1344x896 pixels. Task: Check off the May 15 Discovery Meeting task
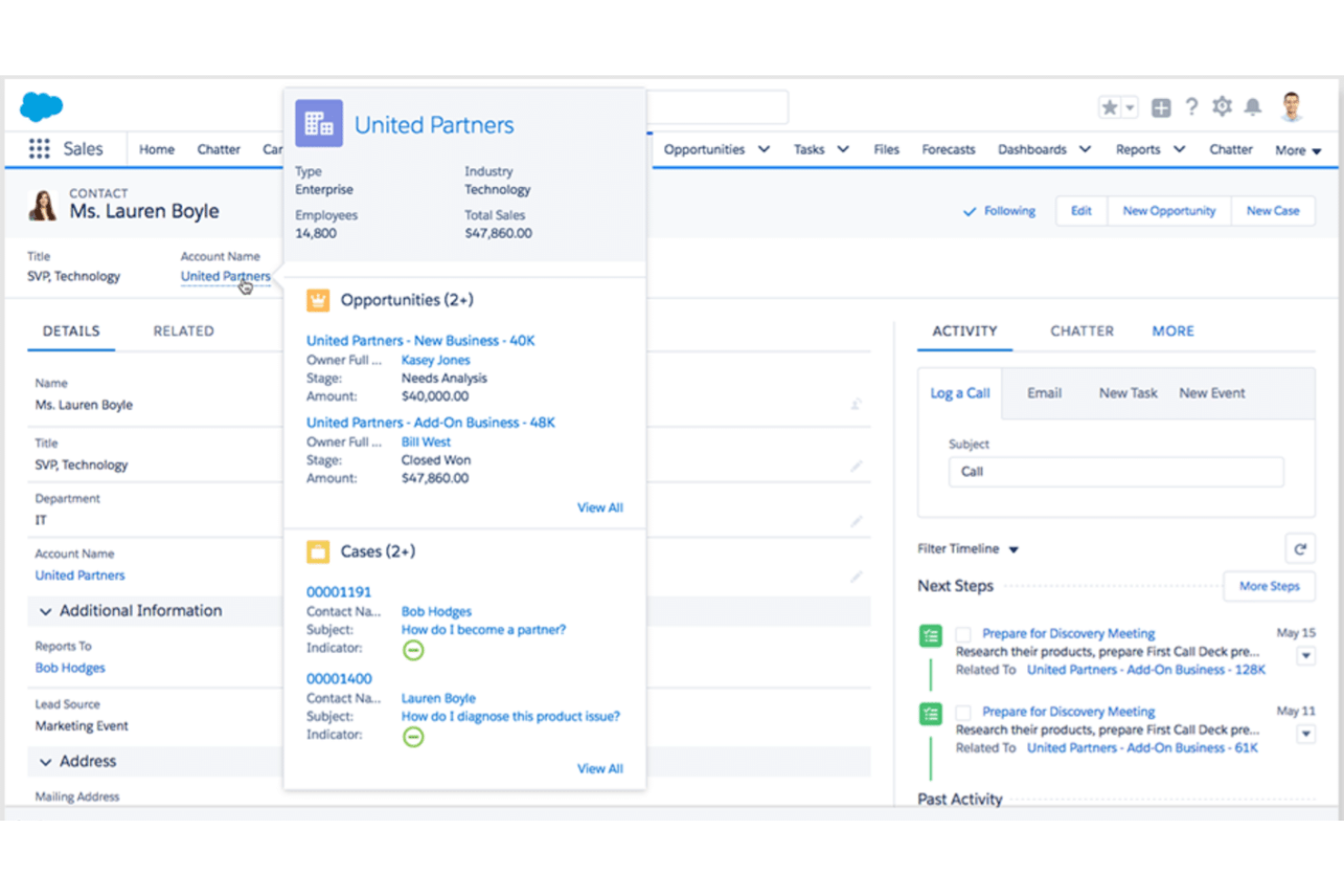click(965, 635)
